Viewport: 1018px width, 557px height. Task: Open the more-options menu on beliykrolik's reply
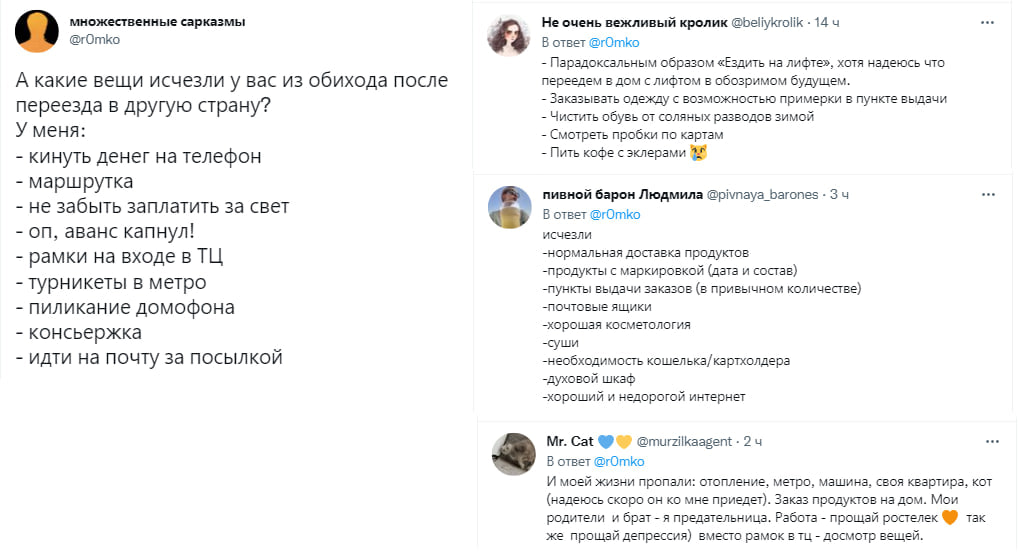987,22
